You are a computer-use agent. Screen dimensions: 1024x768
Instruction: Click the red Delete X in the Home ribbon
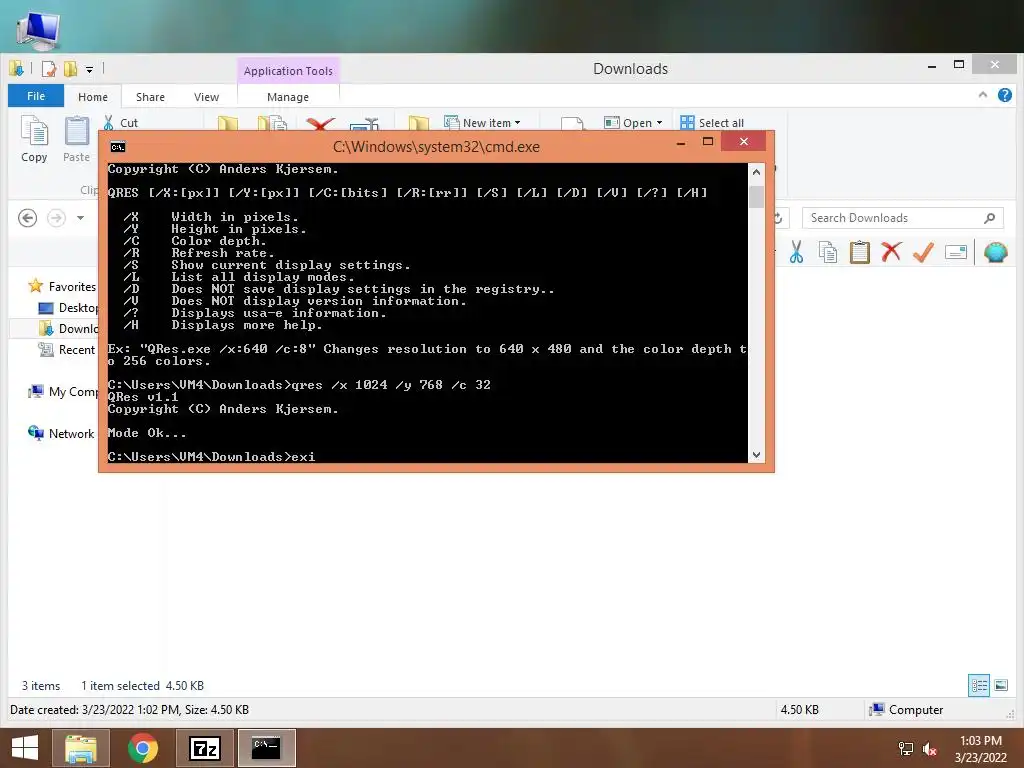point(320,124)
